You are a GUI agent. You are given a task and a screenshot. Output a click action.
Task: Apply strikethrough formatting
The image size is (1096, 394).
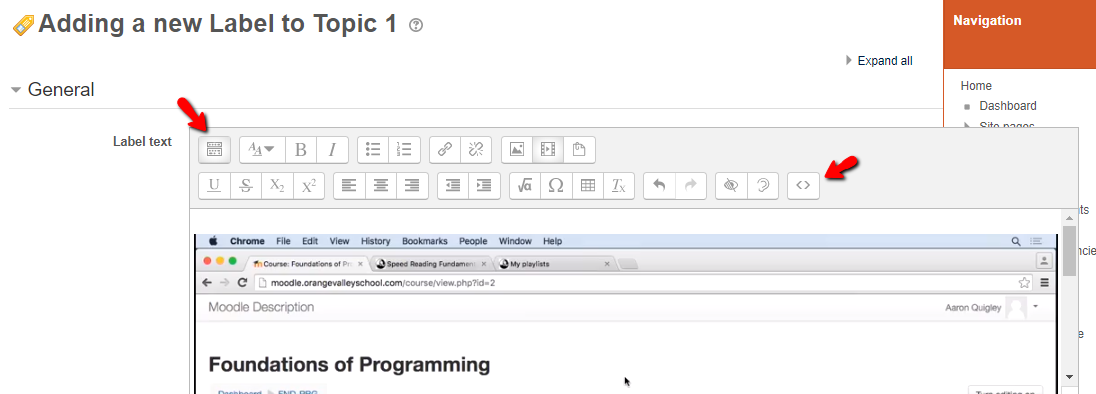pos(246,186)
